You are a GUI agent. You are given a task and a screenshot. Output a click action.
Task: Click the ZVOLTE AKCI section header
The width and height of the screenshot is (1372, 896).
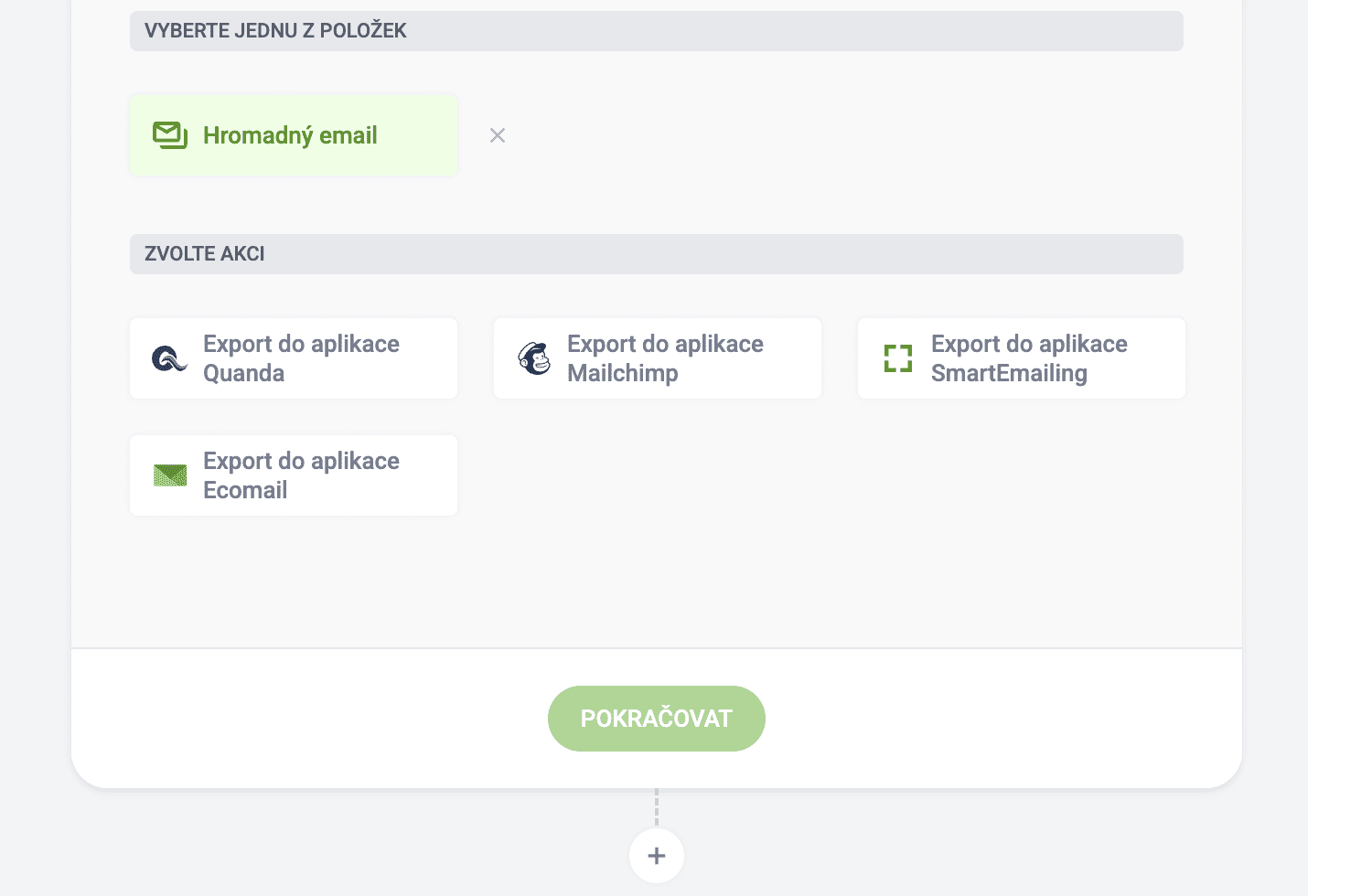click(205, 254)
